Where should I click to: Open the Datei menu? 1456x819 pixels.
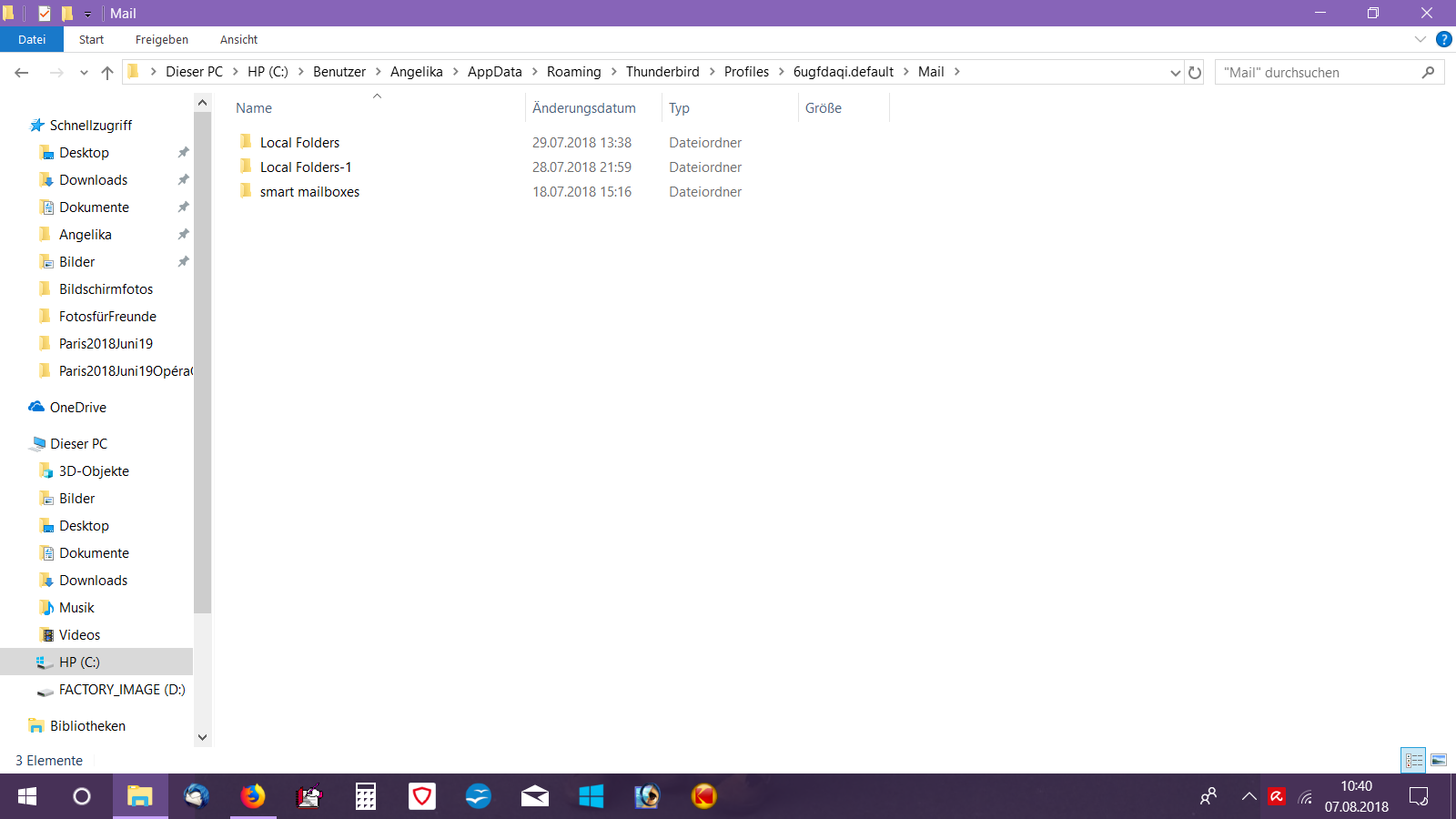32,39
